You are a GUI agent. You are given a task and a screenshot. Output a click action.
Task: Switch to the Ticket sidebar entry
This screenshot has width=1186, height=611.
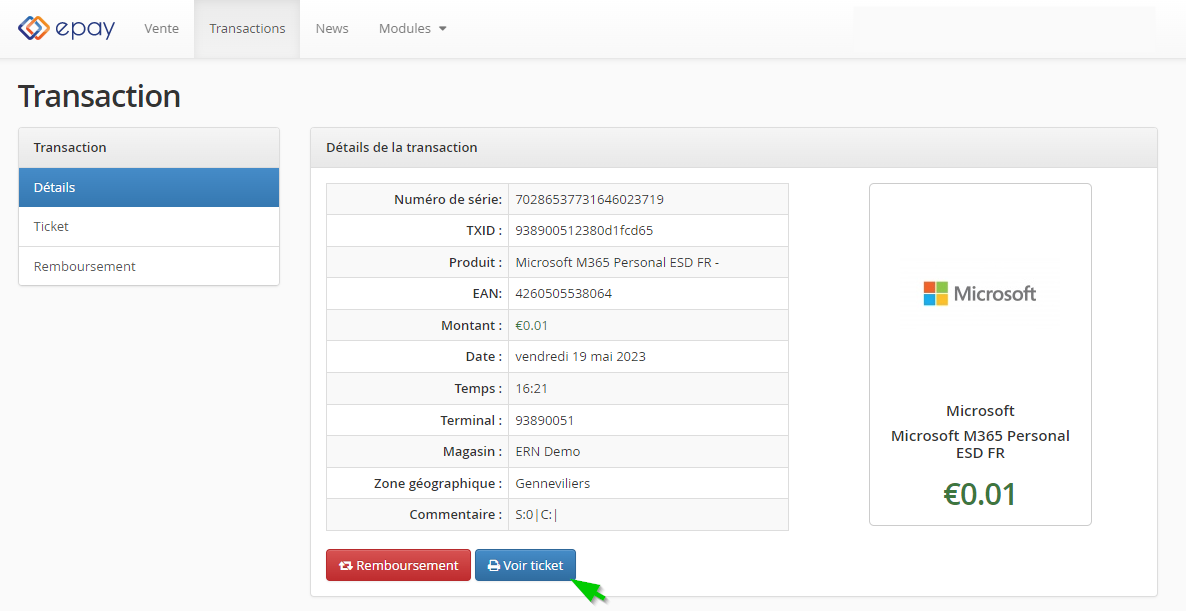(149, 227)
